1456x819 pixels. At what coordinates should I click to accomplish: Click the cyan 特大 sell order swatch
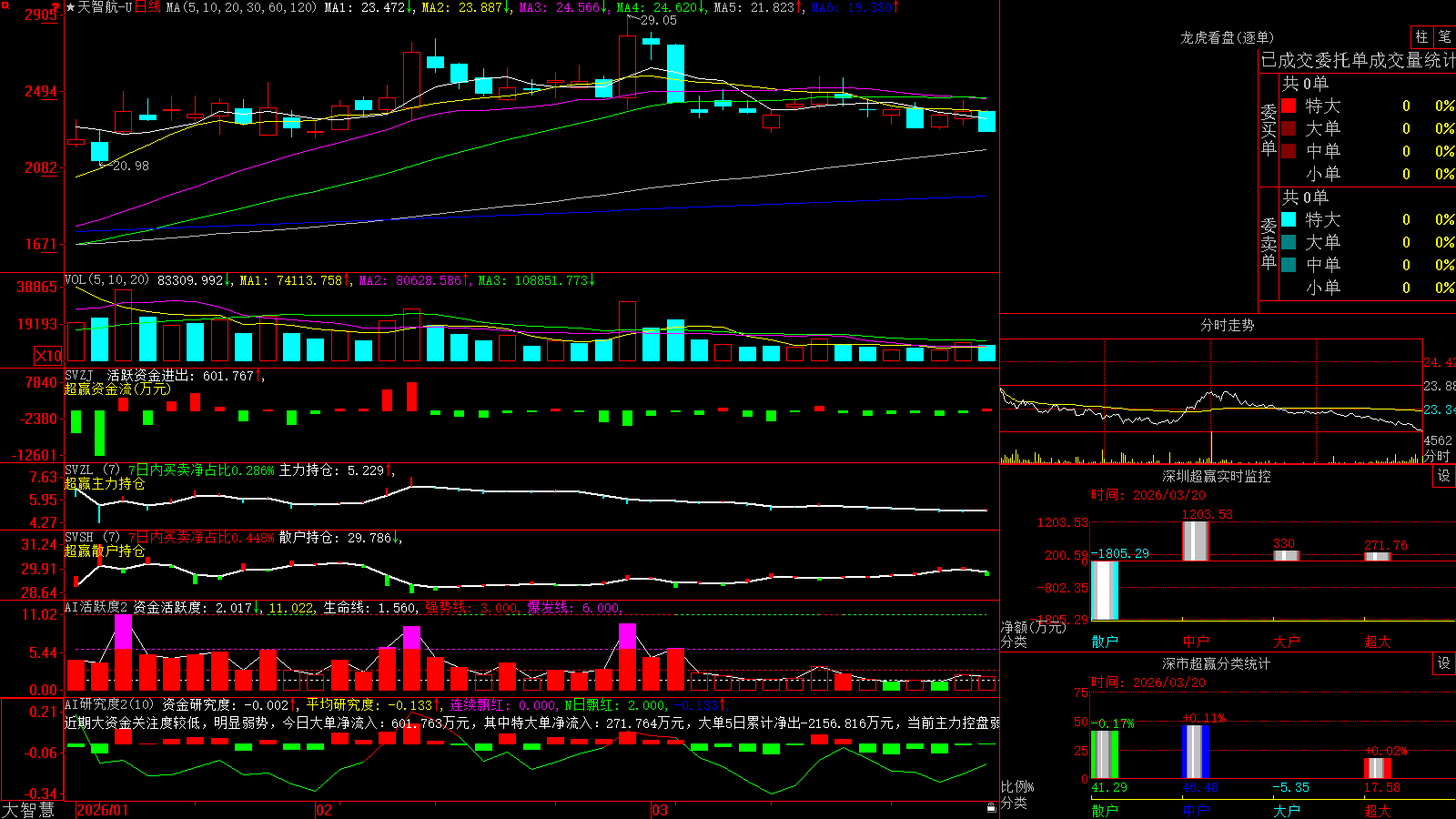(x=1289, y=219)
